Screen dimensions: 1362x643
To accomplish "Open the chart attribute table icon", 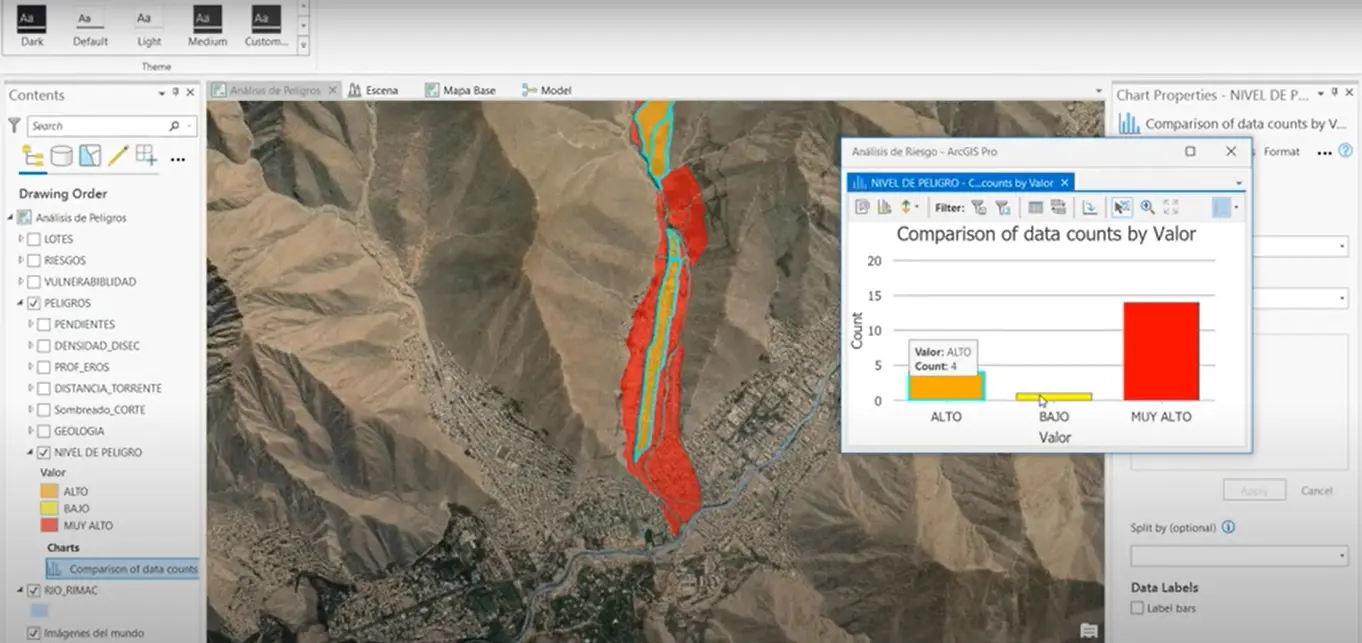I will pyautogui.click(x=1035, y=207).
